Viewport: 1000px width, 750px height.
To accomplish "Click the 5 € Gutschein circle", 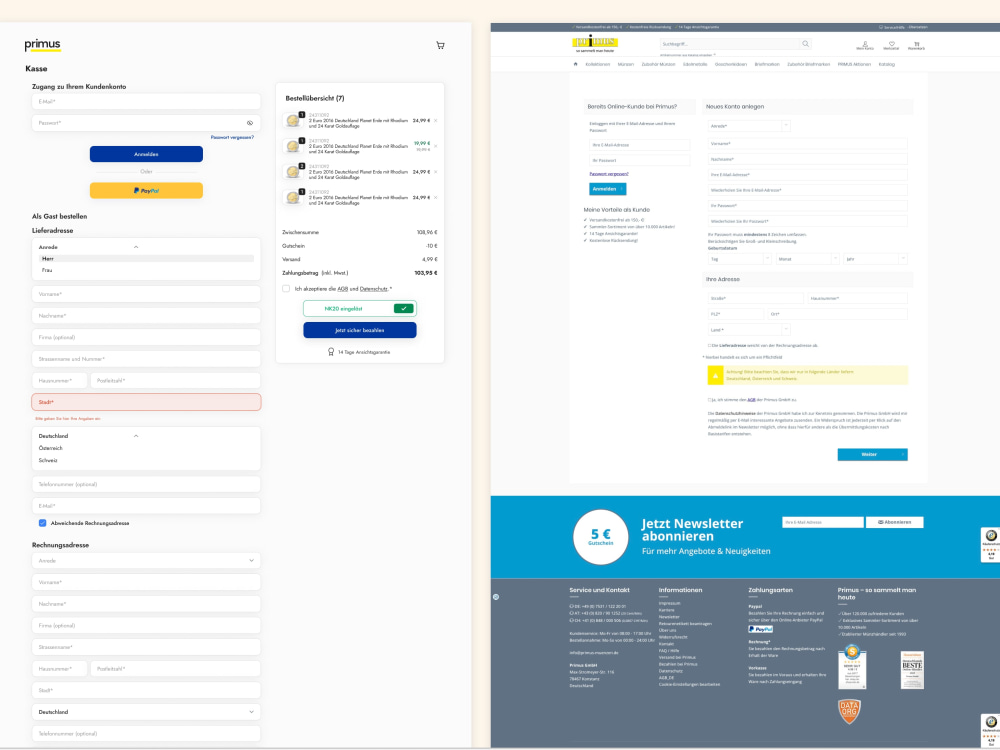I will (600, 536).
